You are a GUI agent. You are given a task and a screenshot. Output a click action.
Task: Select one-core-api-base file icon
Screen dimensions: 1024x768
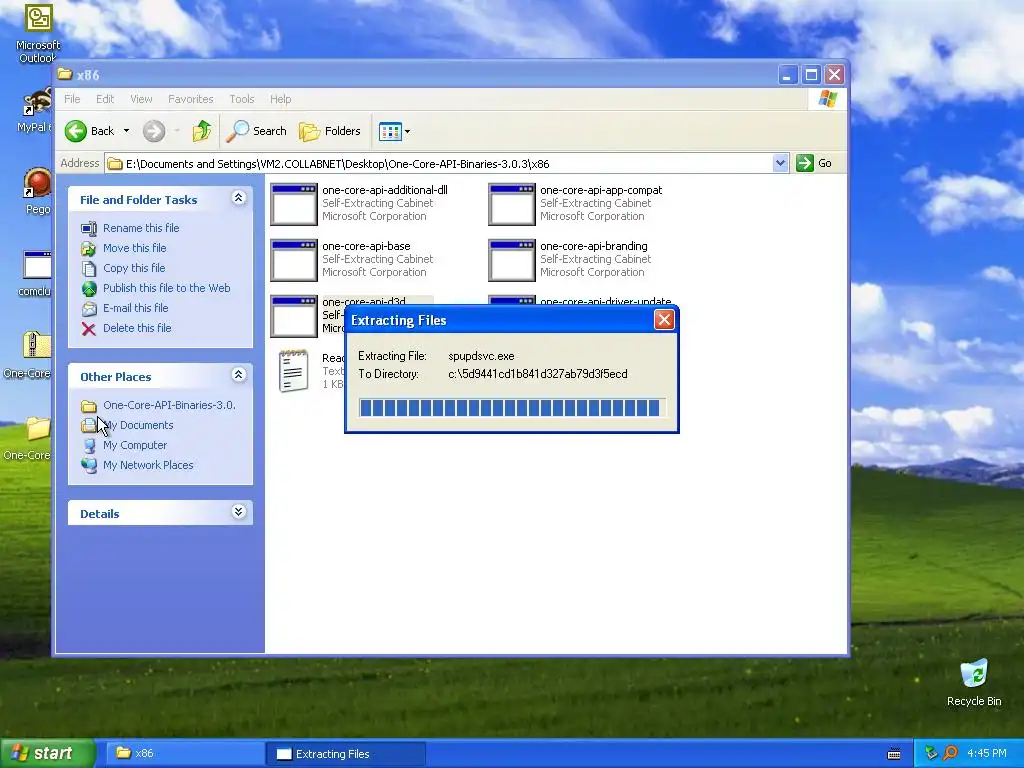coord(294,261)
